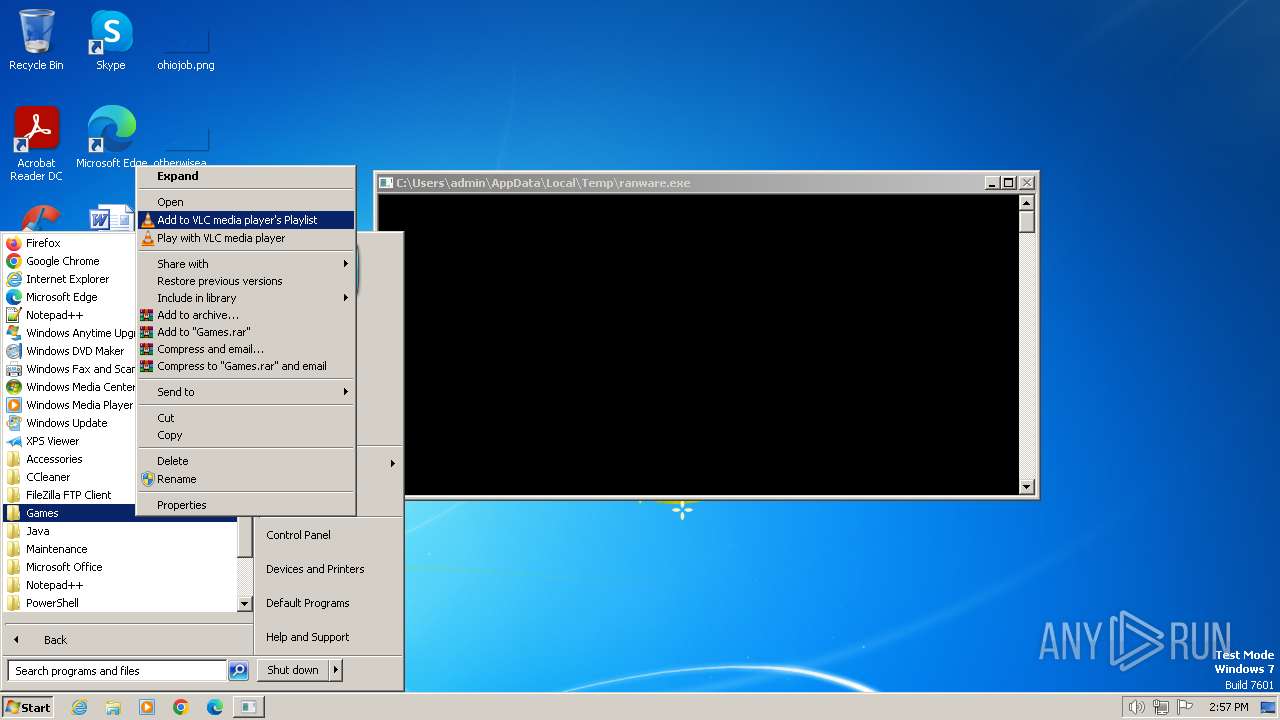This screenshot has height=720, width=1280.
Task: Open Windows Update entry
Action: pyautogui.click(x=66, y=423)
